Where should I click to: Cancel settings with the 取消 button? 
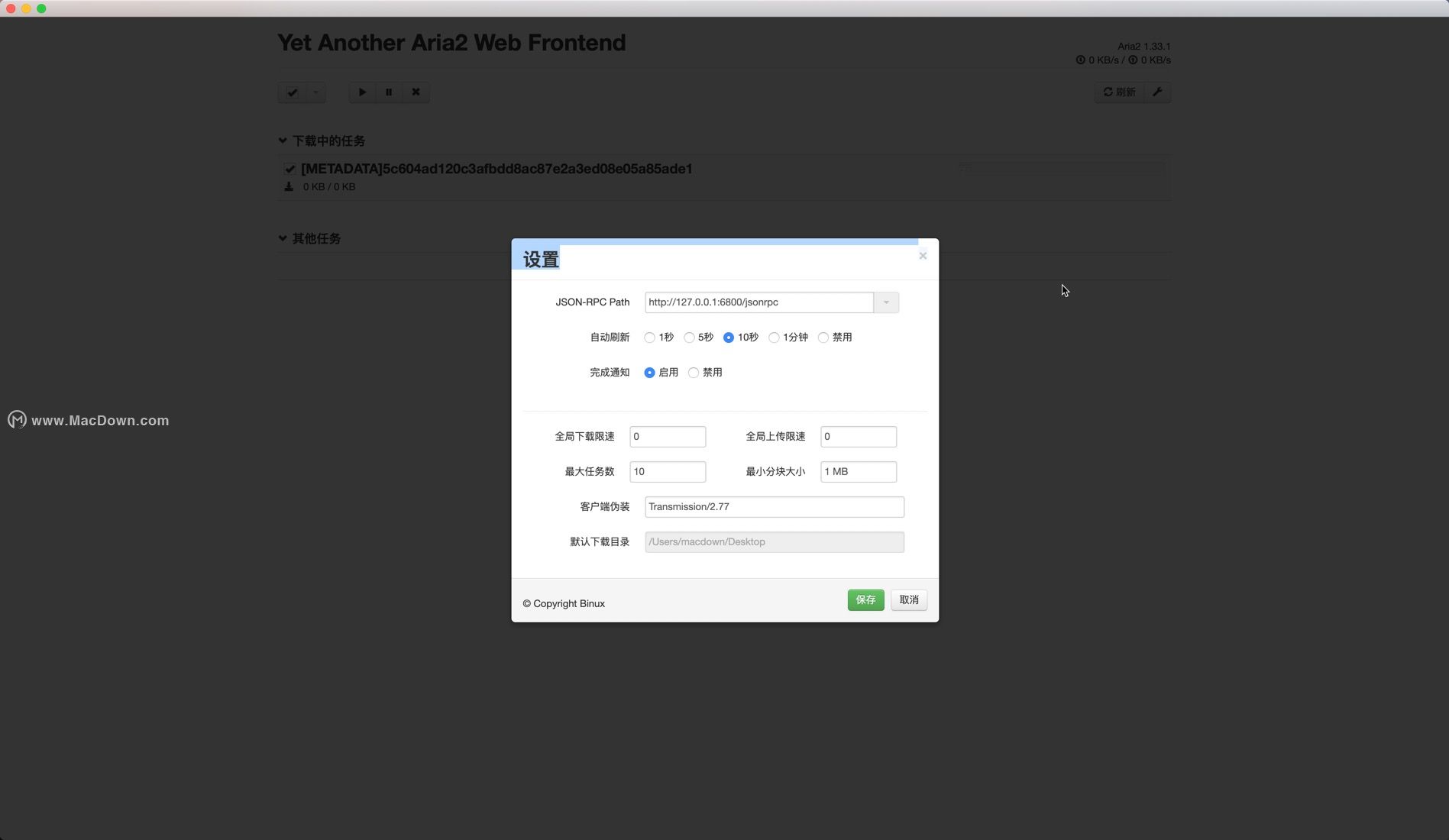point(909,600)
